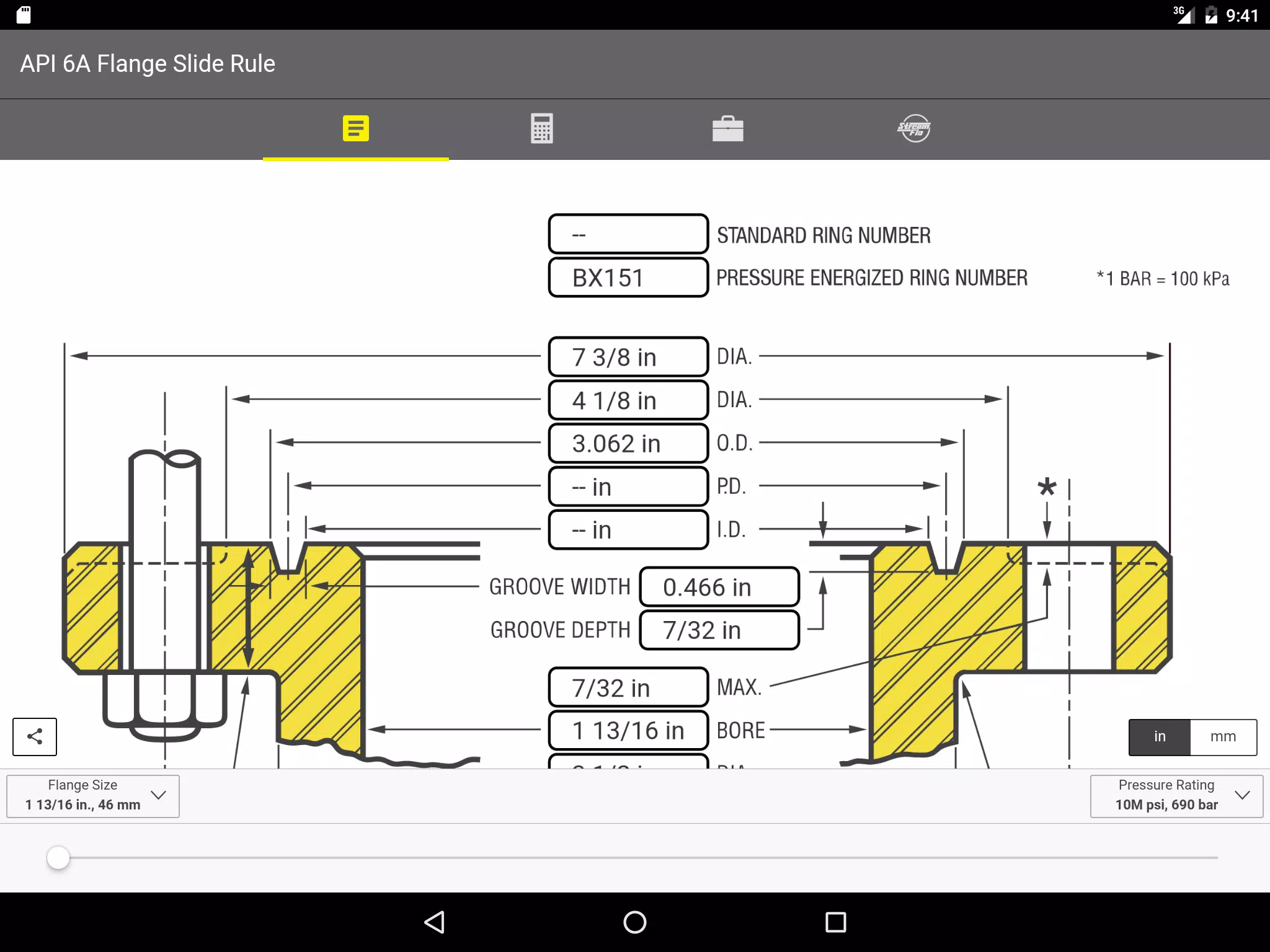Tap the share icon button
Screen dimensions: 1270x952
tap(35, 736)
